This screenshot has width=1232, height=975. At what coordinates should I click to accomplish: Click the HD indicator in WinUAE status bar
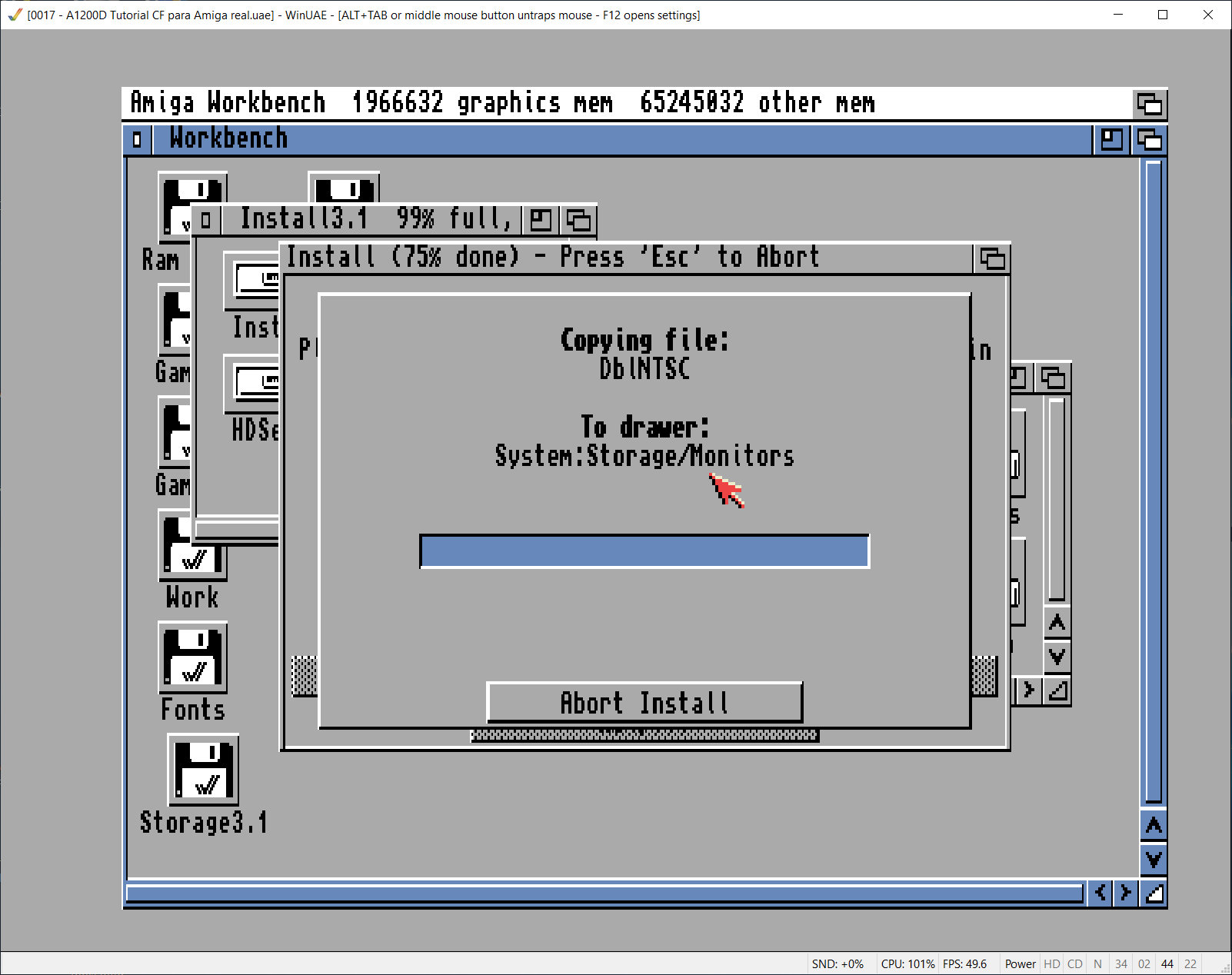point(1052,964)
